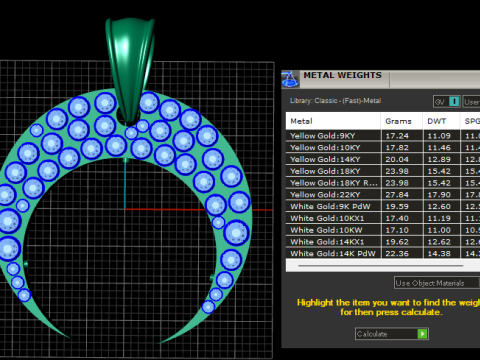Select the White Gold:14K PdW row

coord(383,253)
